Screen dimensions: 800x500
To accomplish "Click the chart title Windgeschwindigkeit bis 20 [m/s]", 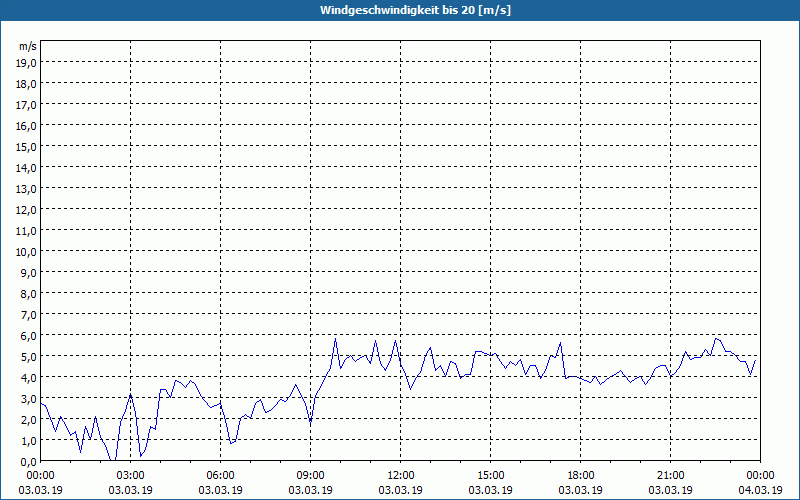I will [415, 10].
